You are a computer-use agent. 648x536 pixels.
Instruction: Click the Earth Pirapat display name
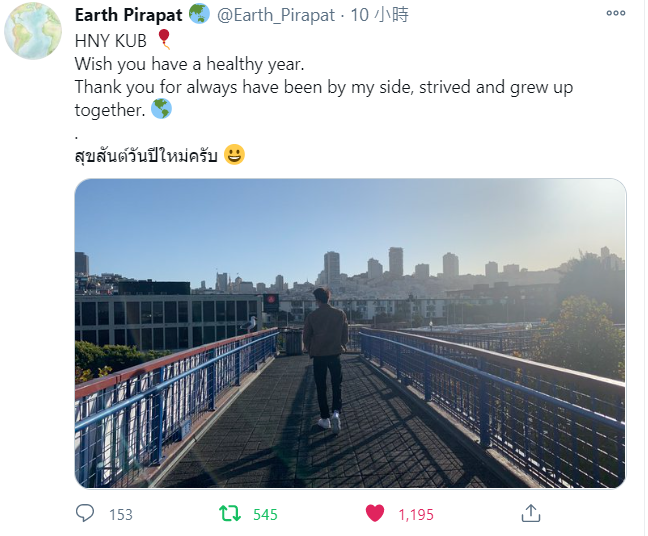pos(129,15)
